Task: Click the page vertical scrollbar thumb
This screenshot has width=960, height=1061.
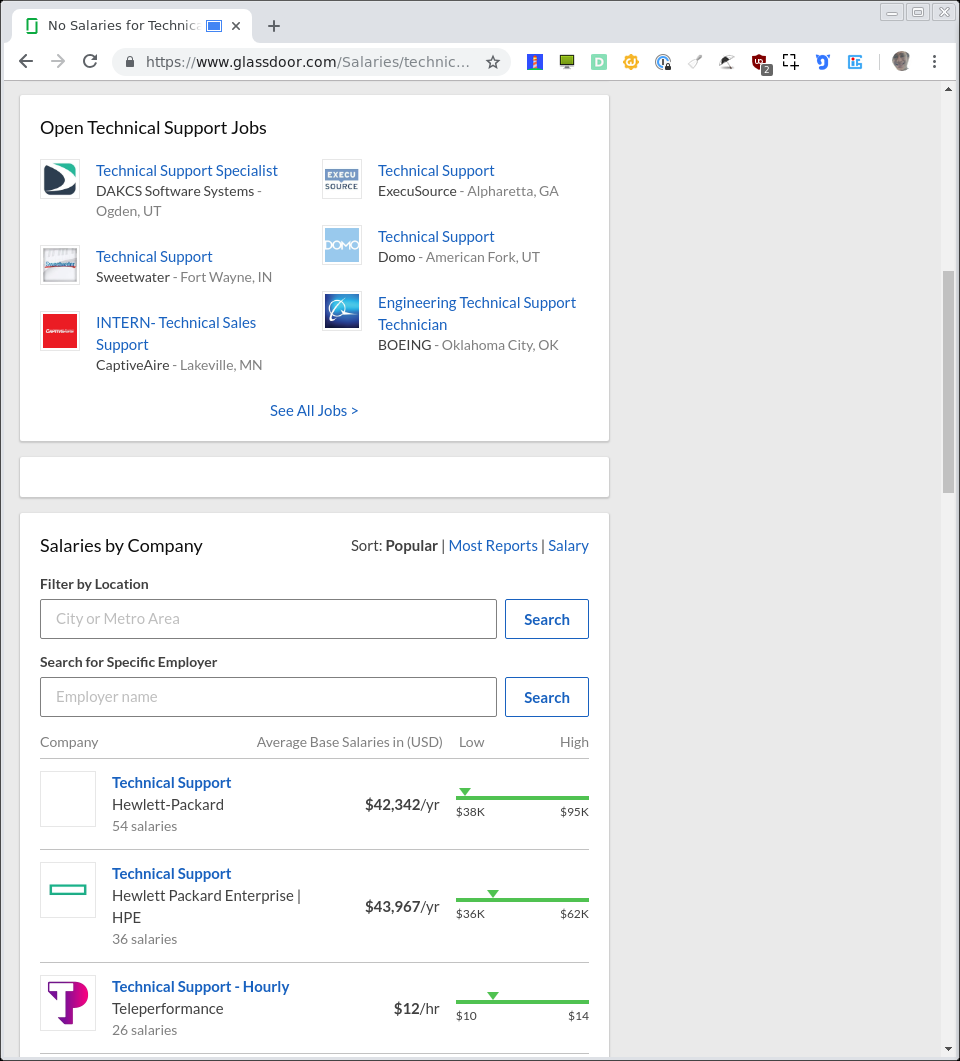Action: click(x=948, y=382)
